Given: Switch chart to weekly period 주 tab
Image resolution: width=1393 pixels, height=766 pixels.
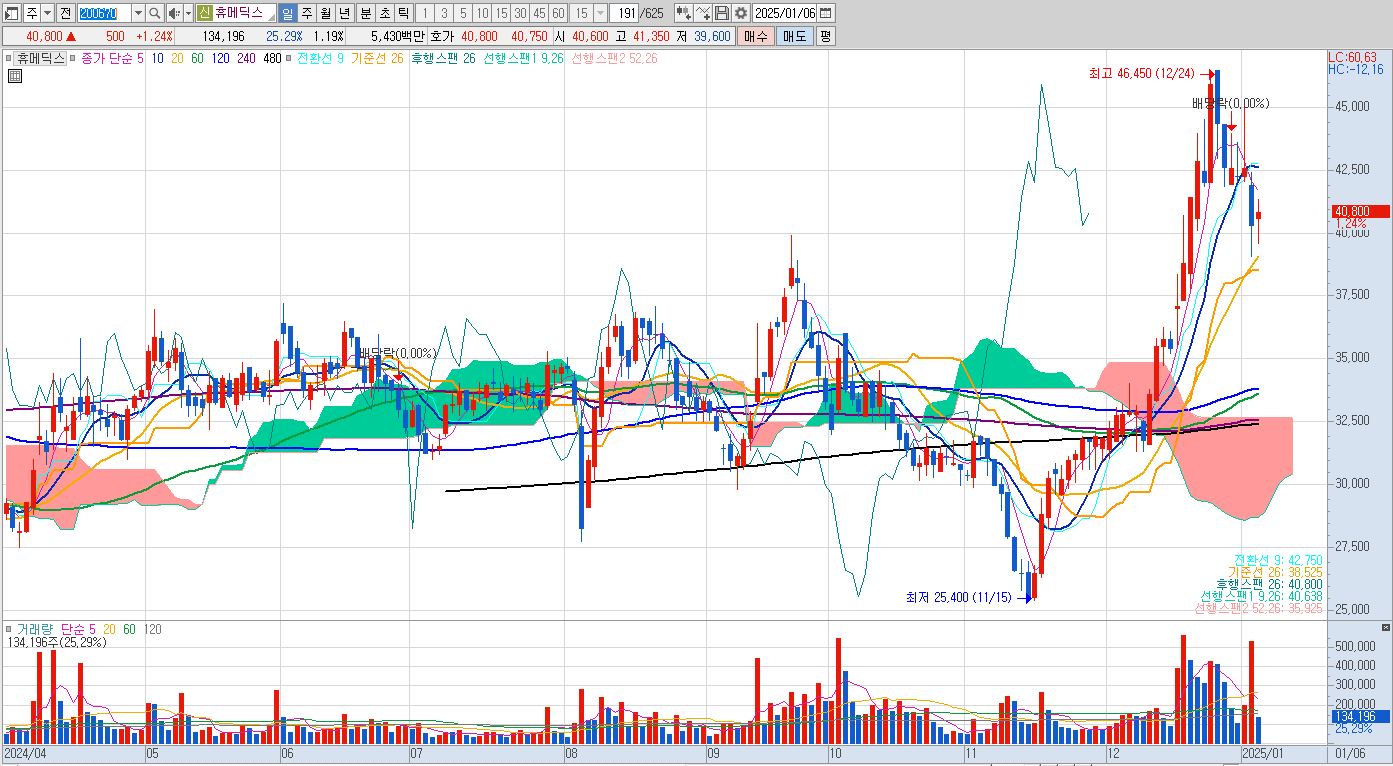Looking at the screenshot, I should (306, 13).
